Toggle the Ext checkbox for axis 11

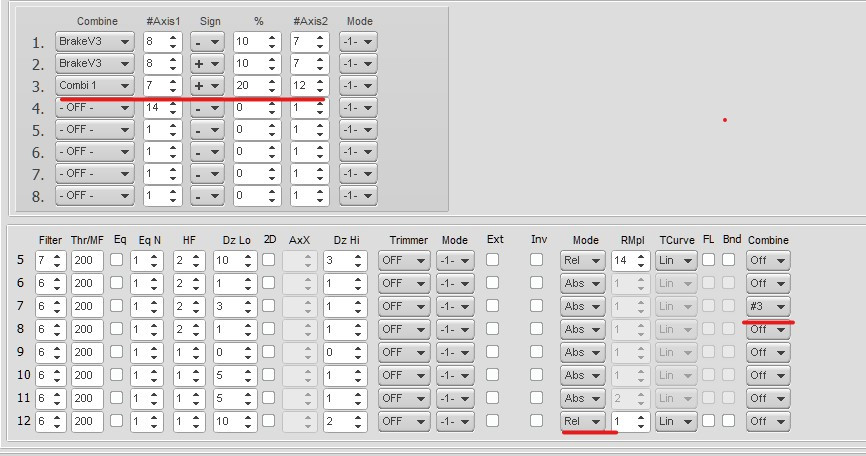pyautogui.click(x=493, y=397)
